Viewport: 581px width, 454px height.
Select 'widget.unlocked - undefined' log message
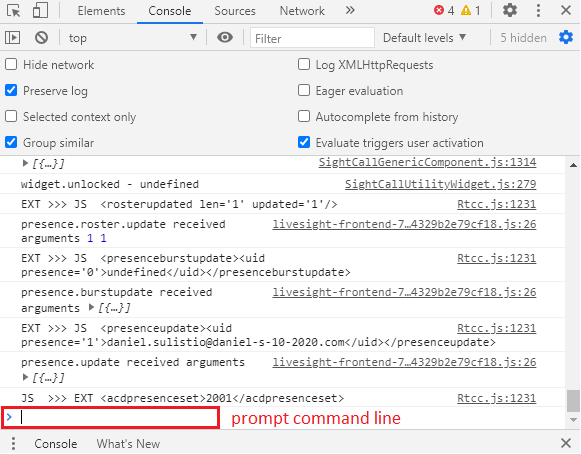point(110,184)
